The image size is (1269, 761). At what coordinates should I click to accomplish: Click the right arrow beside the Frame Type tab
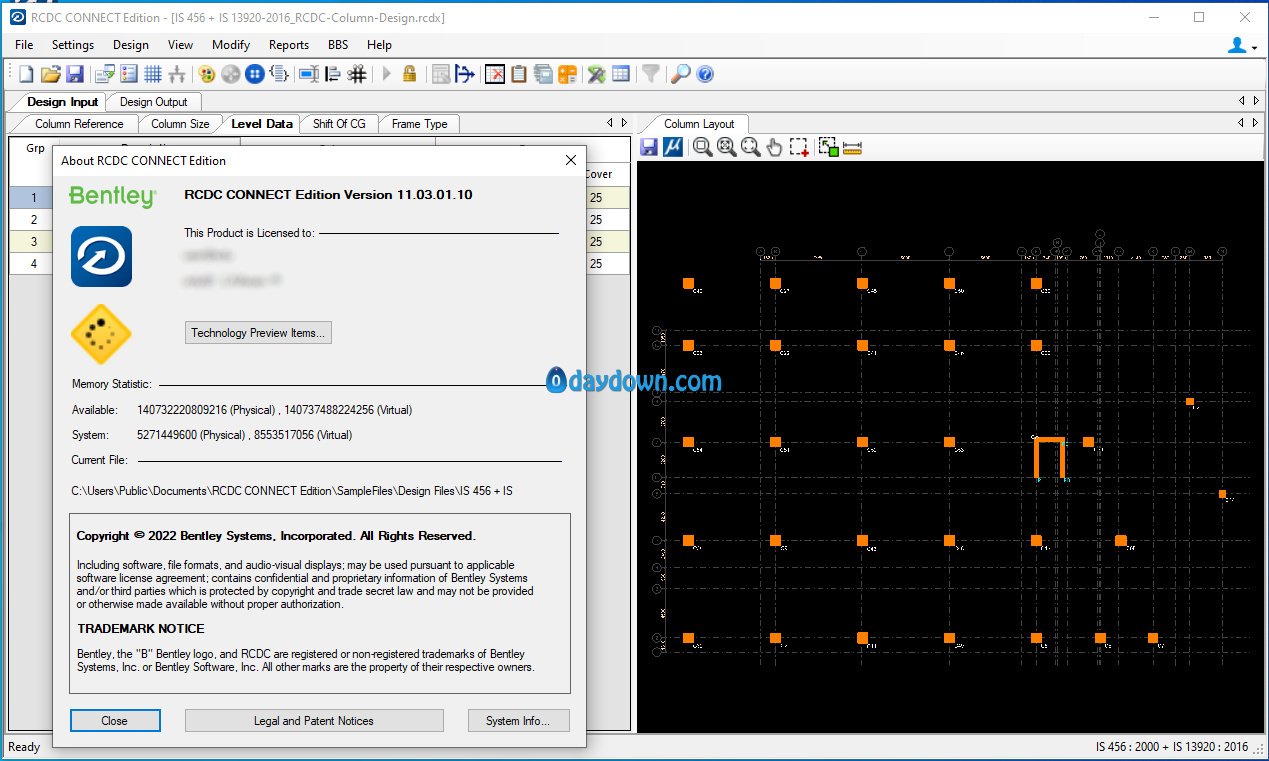pyautogui.click(x=624, y=123)
